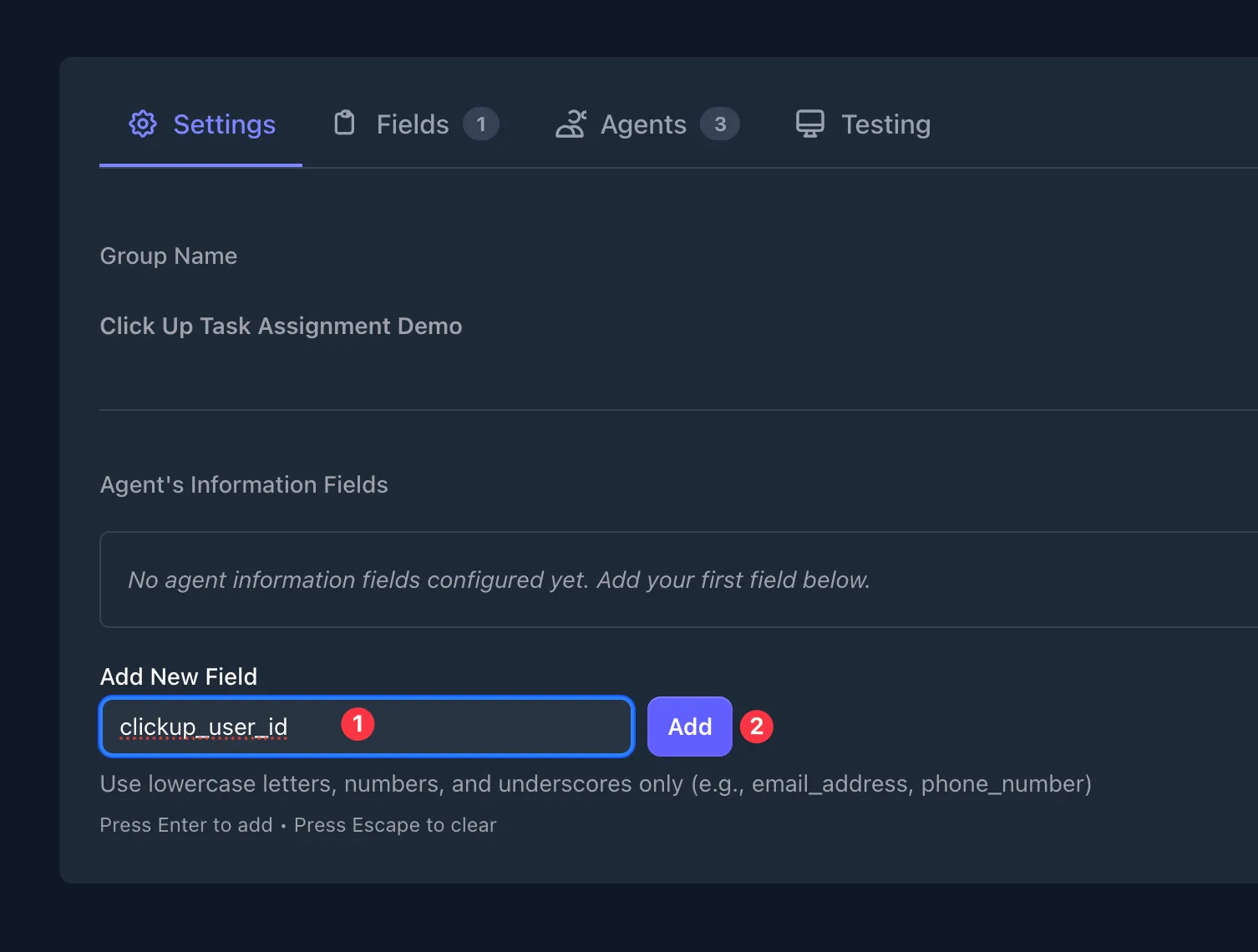Click the empty agent fields placeholder message
The image size is (1258, 952).
click(x=498, y=580)
